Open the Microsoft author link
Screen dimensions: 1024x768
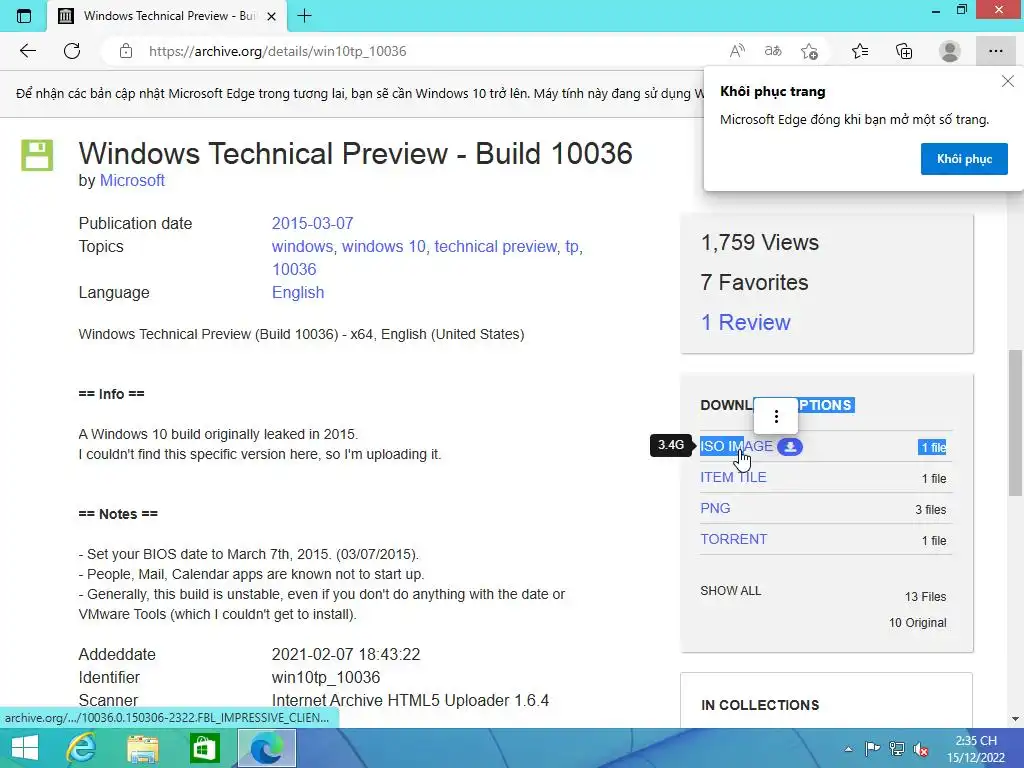(x=132, y=180)
